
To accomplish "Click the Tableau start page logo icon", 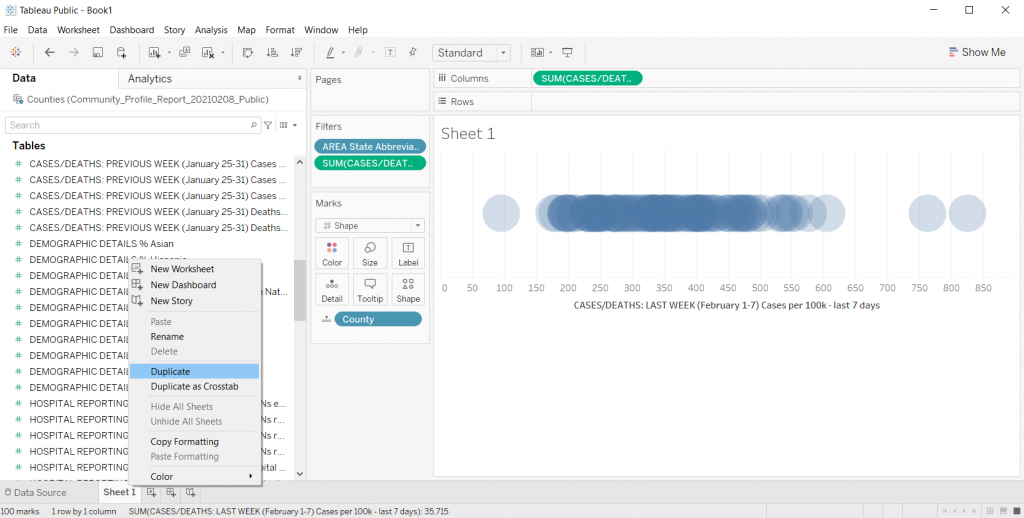I will tap(16, 52).
